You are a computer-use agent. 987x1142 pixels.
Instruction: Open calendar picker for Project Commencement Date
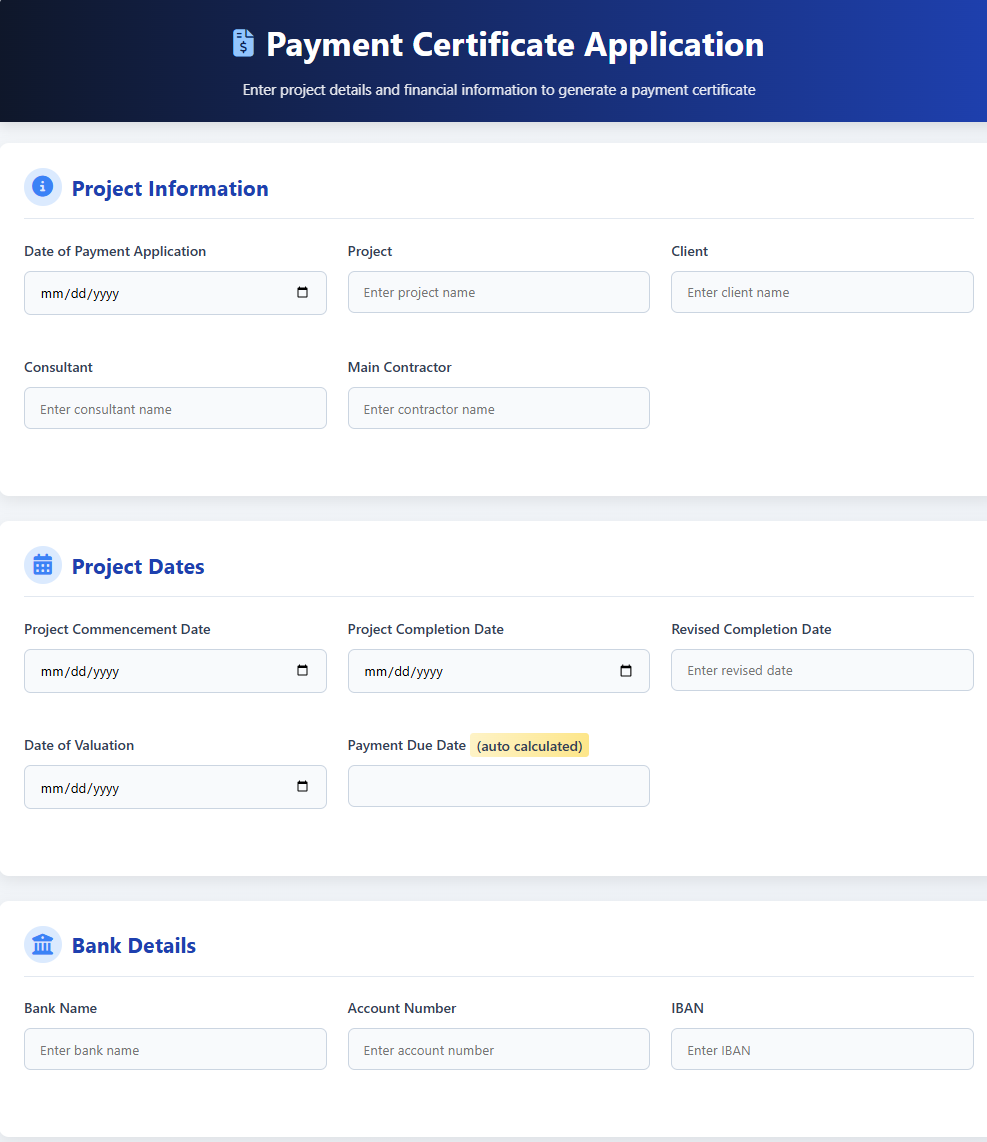(302, 671)
